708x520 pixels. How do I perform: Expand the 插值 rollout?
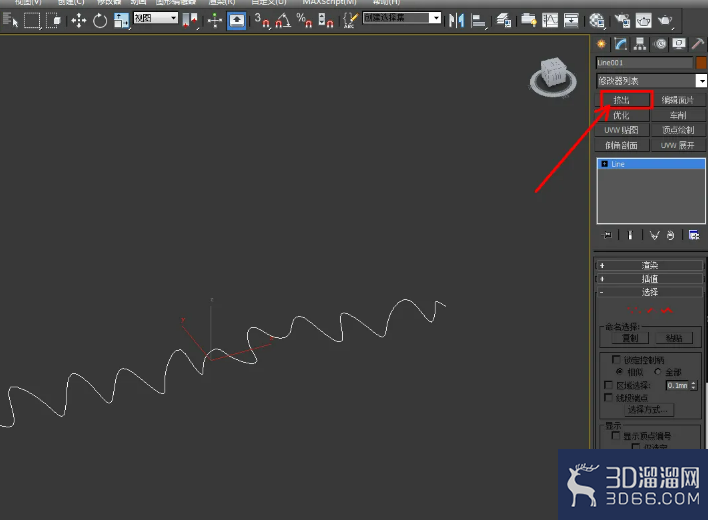[650, 279]
